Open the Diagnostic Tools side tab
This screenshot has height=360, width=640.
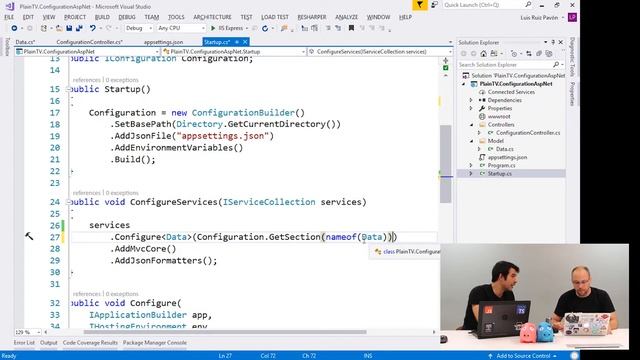(x=572, y=57)
